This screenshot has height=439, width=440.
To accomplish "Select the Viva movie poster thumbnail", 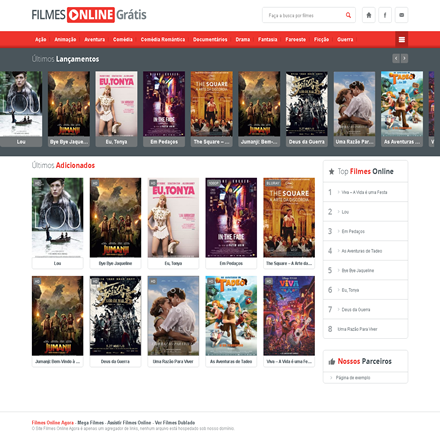I will coord(289,316).
